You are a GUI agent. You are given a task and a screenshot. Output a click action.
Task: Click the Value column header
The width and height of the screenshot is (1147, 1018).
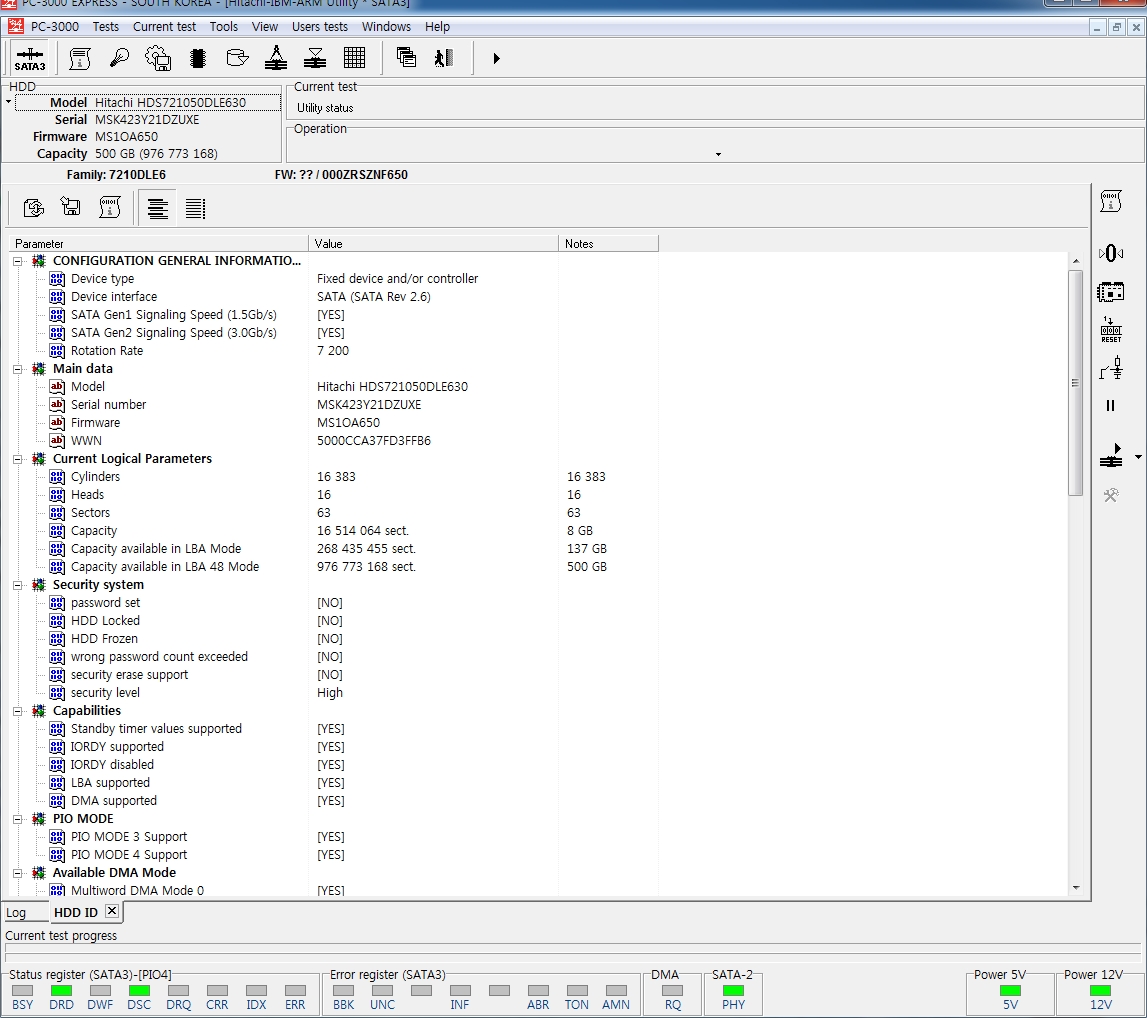coord(433,244)
